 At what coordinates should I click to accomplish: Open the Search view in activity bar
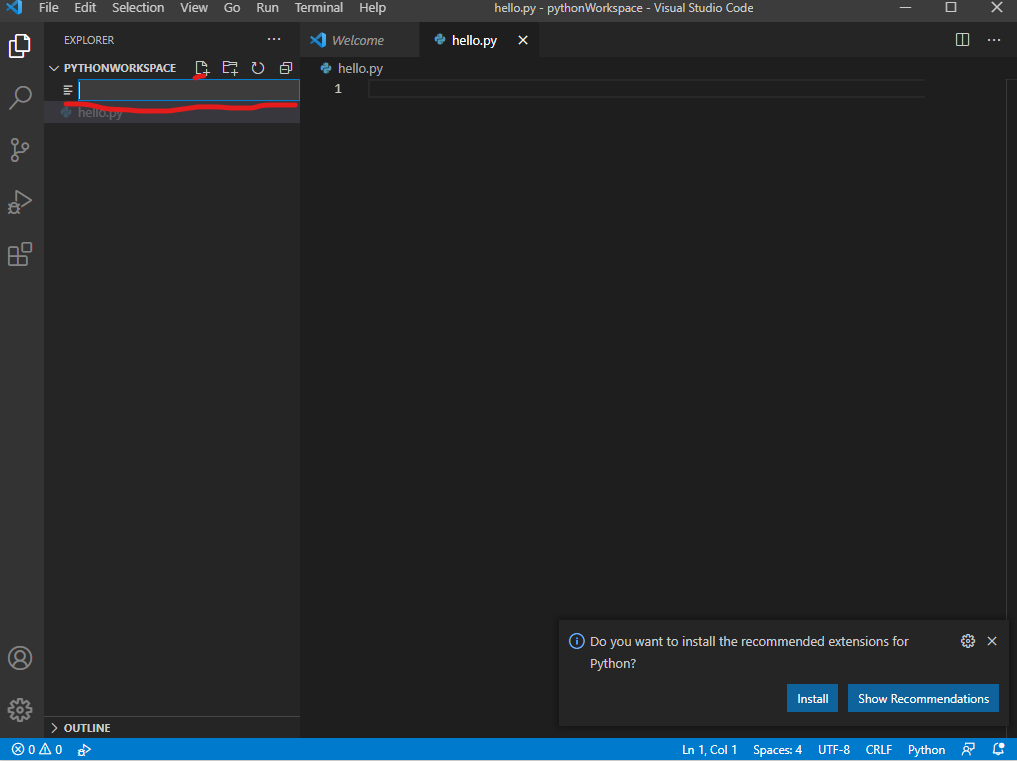tap(20, 98)
